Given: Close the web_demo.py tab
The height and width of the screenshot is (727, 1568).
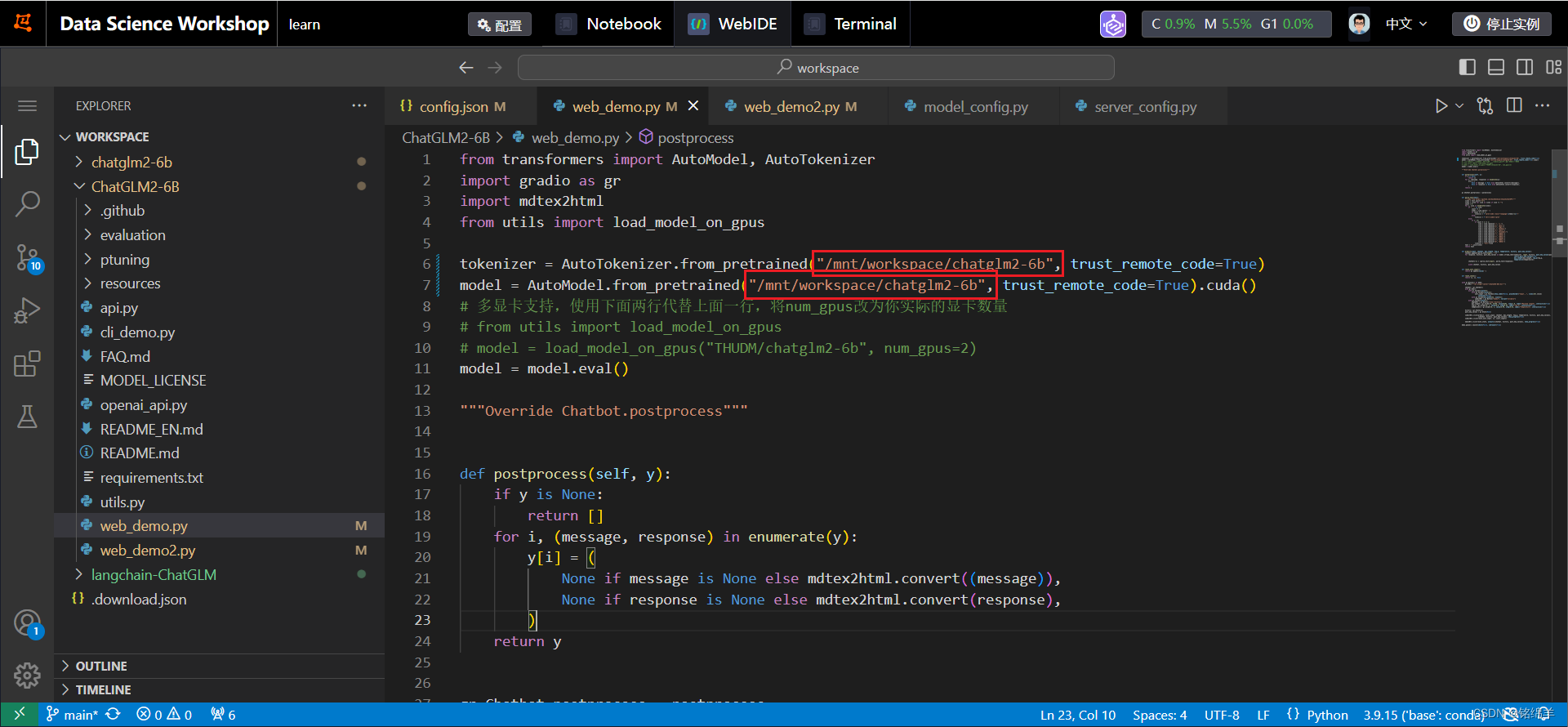Looking at the screenshot, I should coord(693,105).
